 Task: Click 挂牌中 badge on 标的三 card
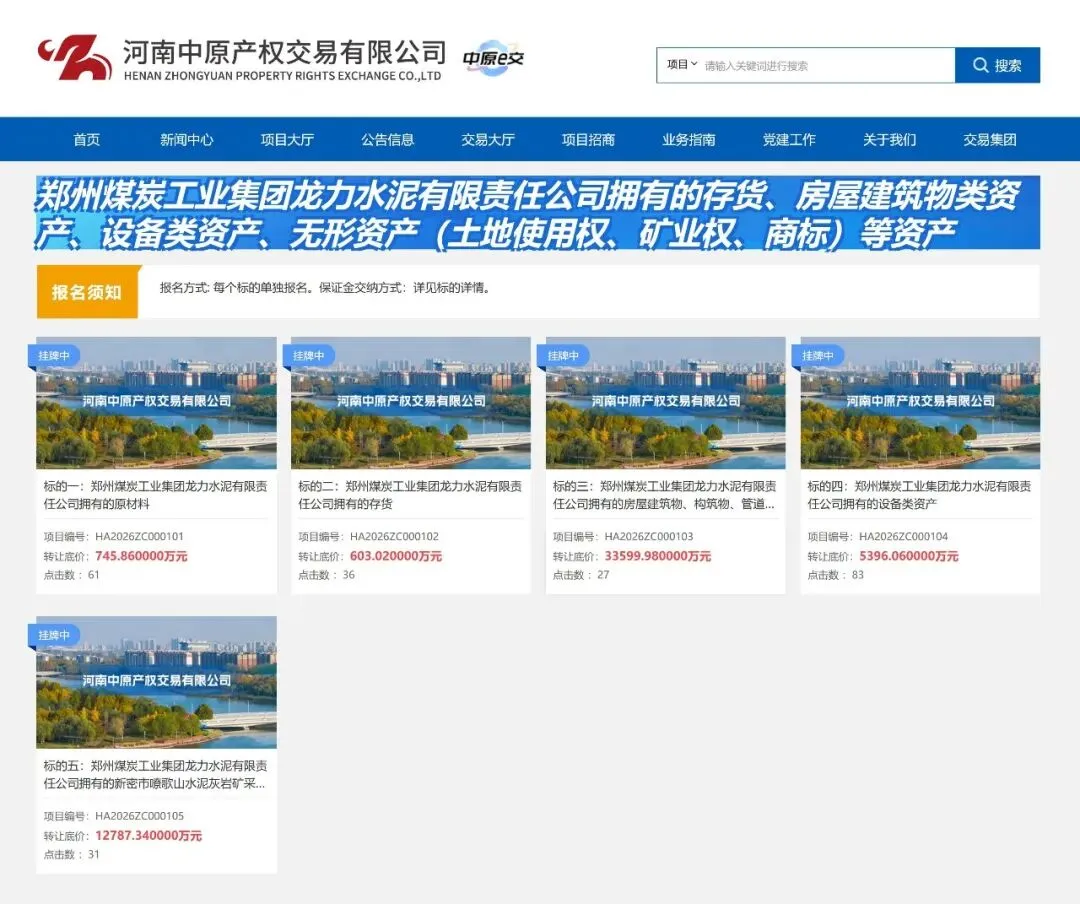[x=563, y=356]
